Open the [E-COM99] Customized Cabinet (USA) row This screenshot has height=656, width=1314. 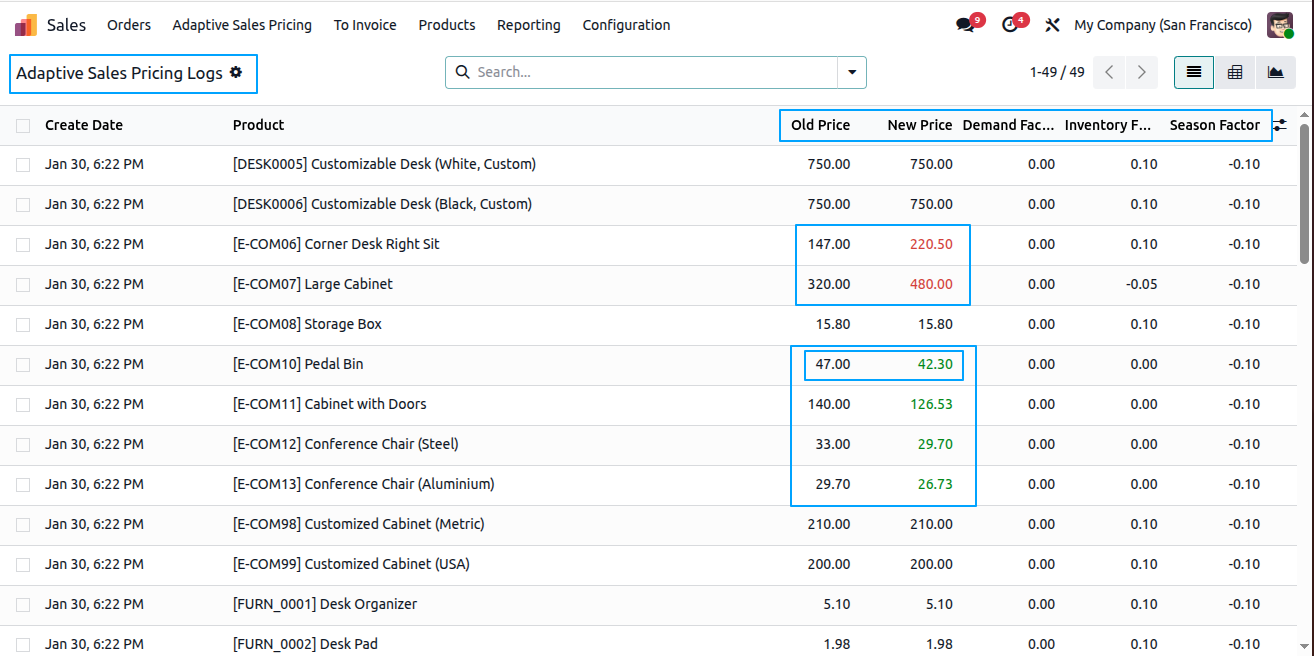tap(351, 564)
